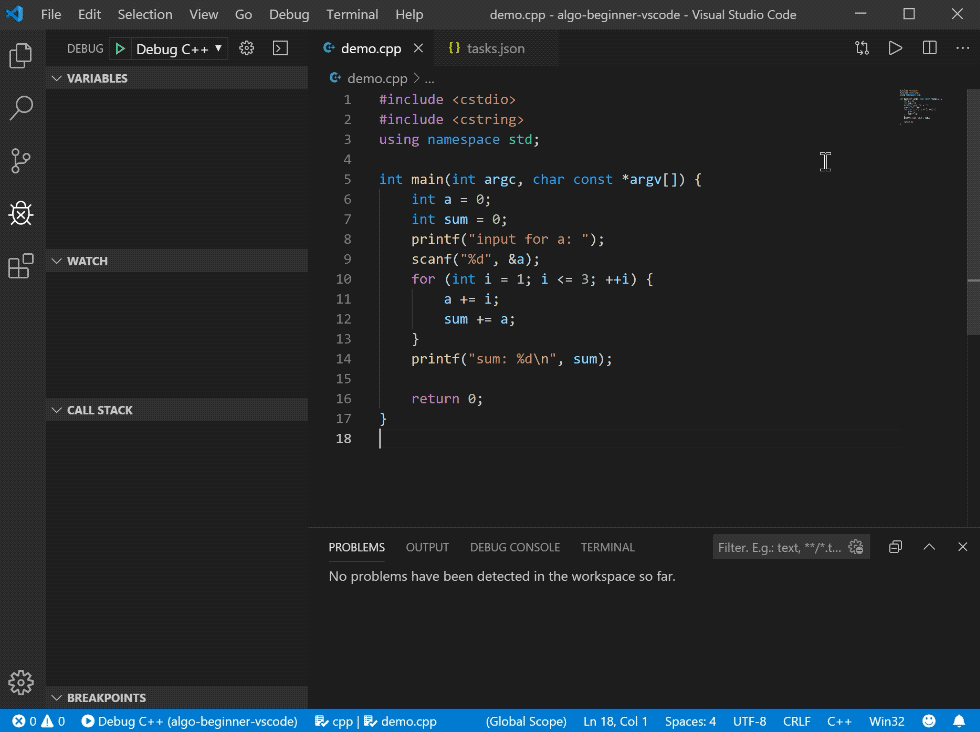Viewport: 980px width, 732px height.
Task: Open the Terminal menu
Action: [352, 15]
